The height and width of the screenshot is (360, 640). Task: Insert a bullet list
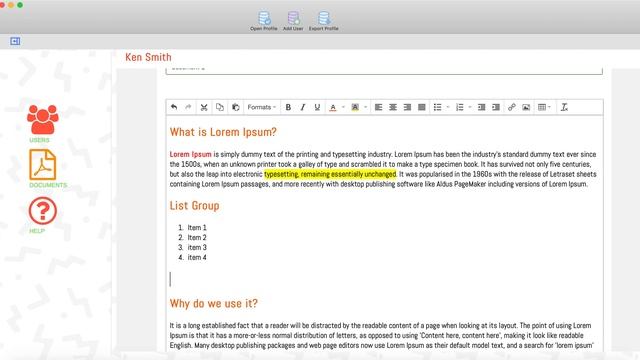pos(438,107)
